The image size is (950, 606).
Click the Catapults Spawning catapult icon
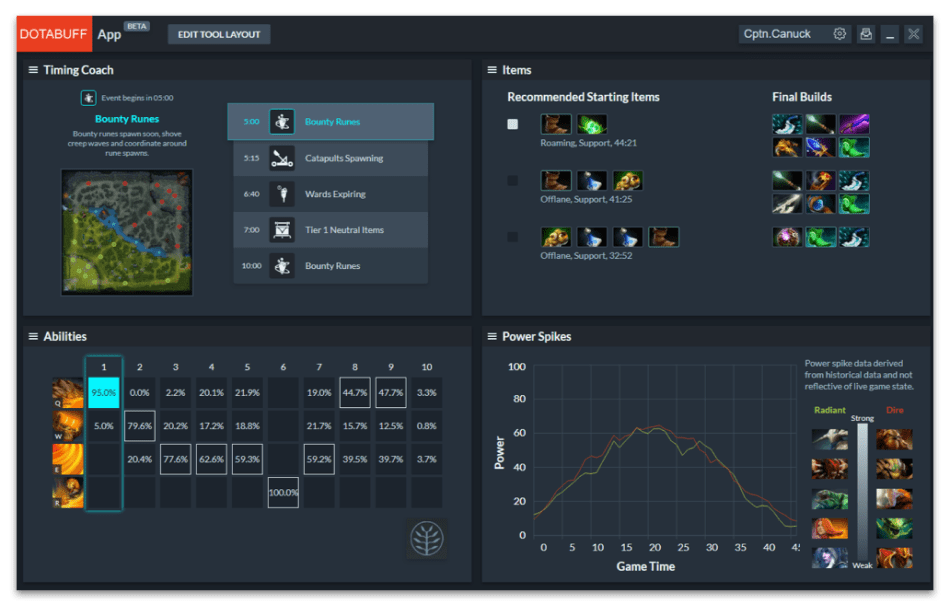[282, 158]
